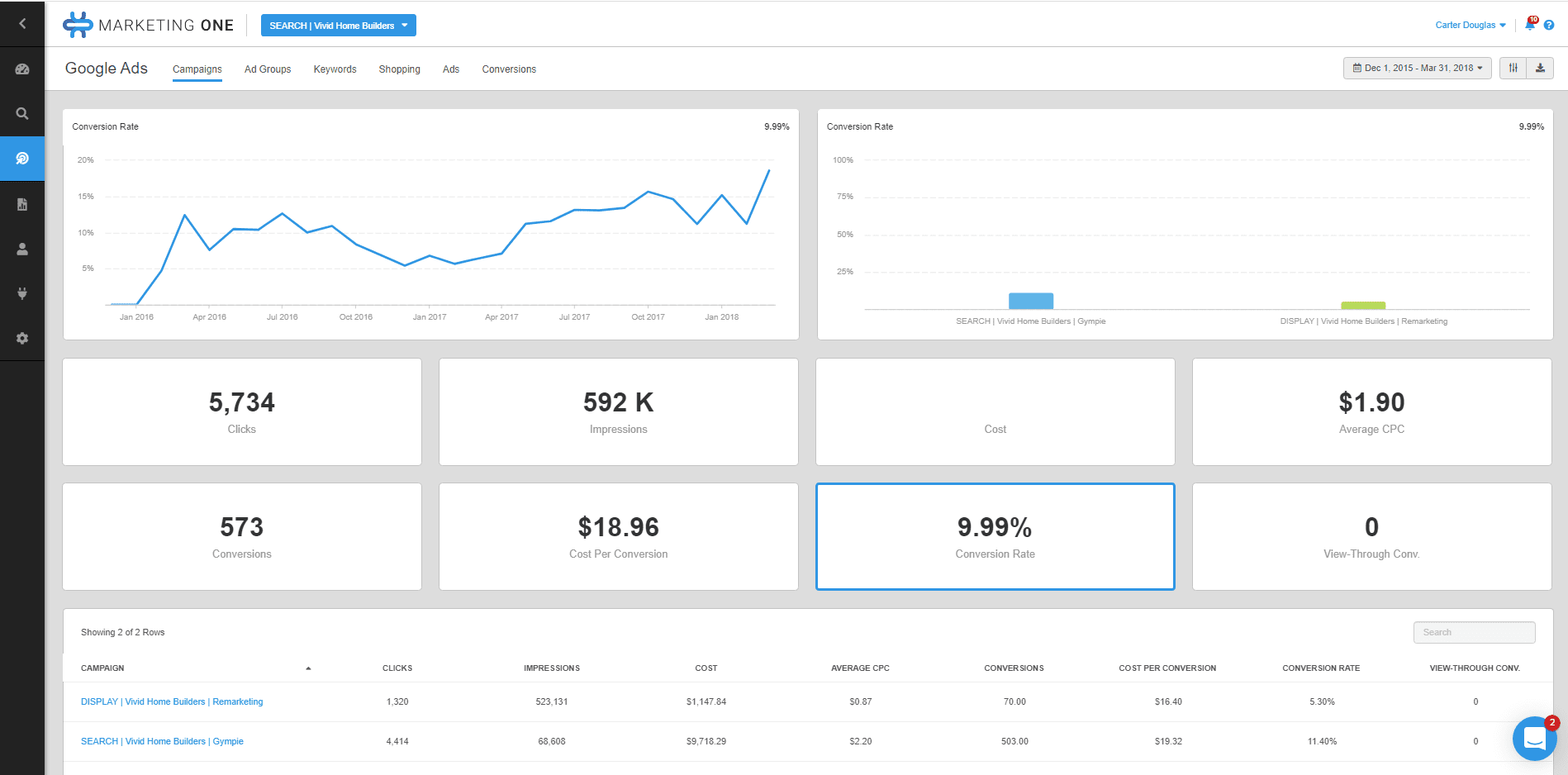The image size is (1568, 775).
Task: Sort table by Impressions column header
Action: (552, 668)
